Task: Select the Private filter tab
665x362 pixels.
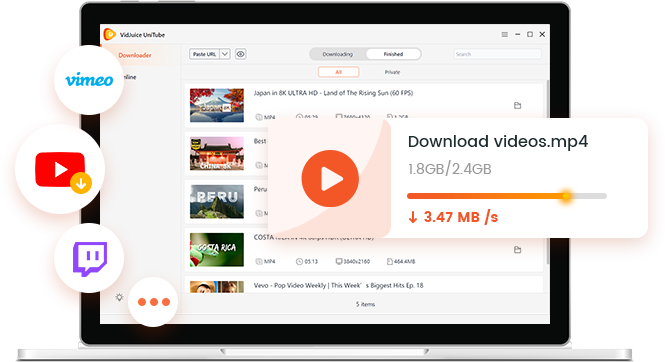Action: (x=392, y=72)
